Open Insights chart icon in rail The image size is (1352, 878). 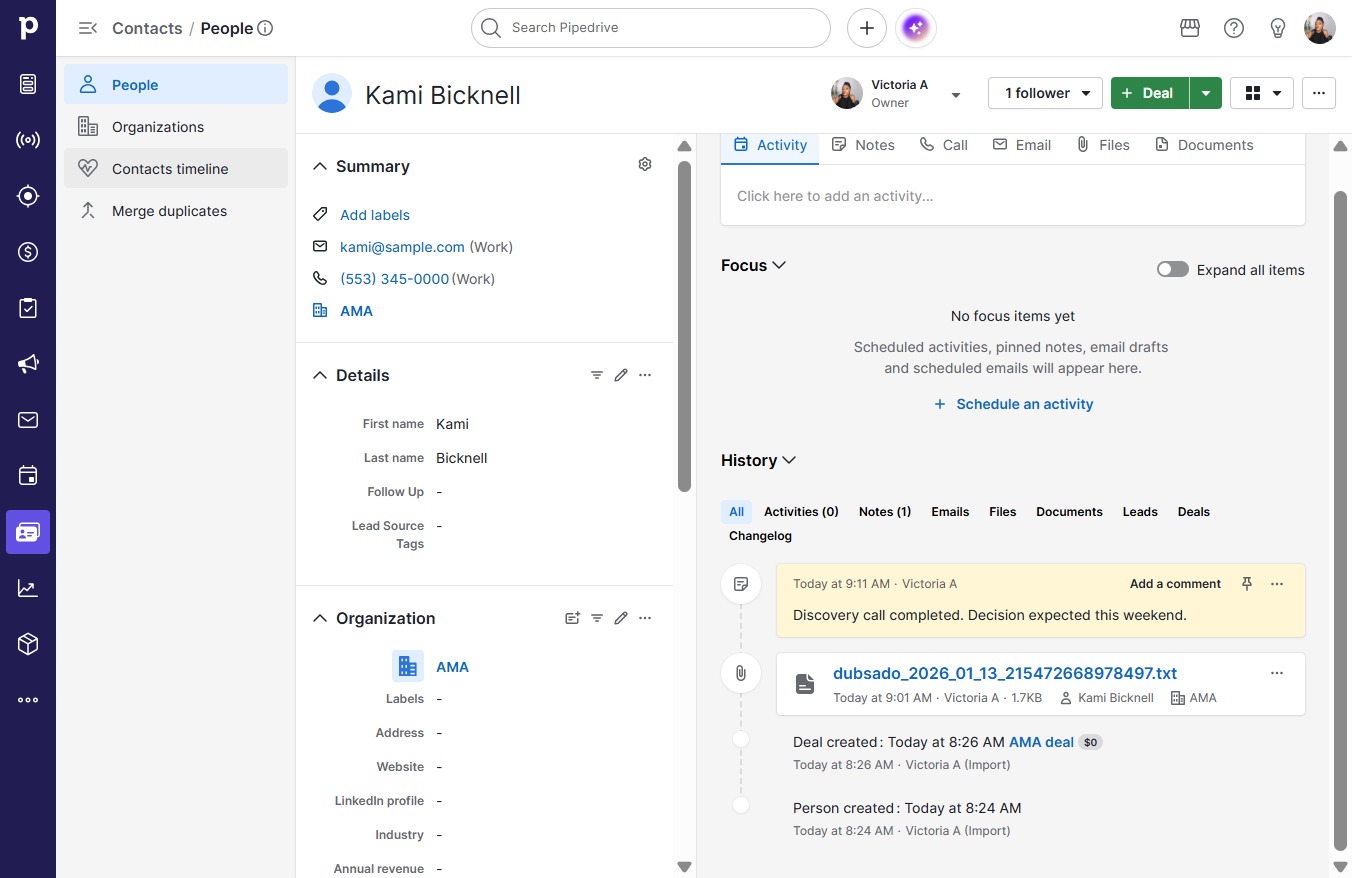28,588
